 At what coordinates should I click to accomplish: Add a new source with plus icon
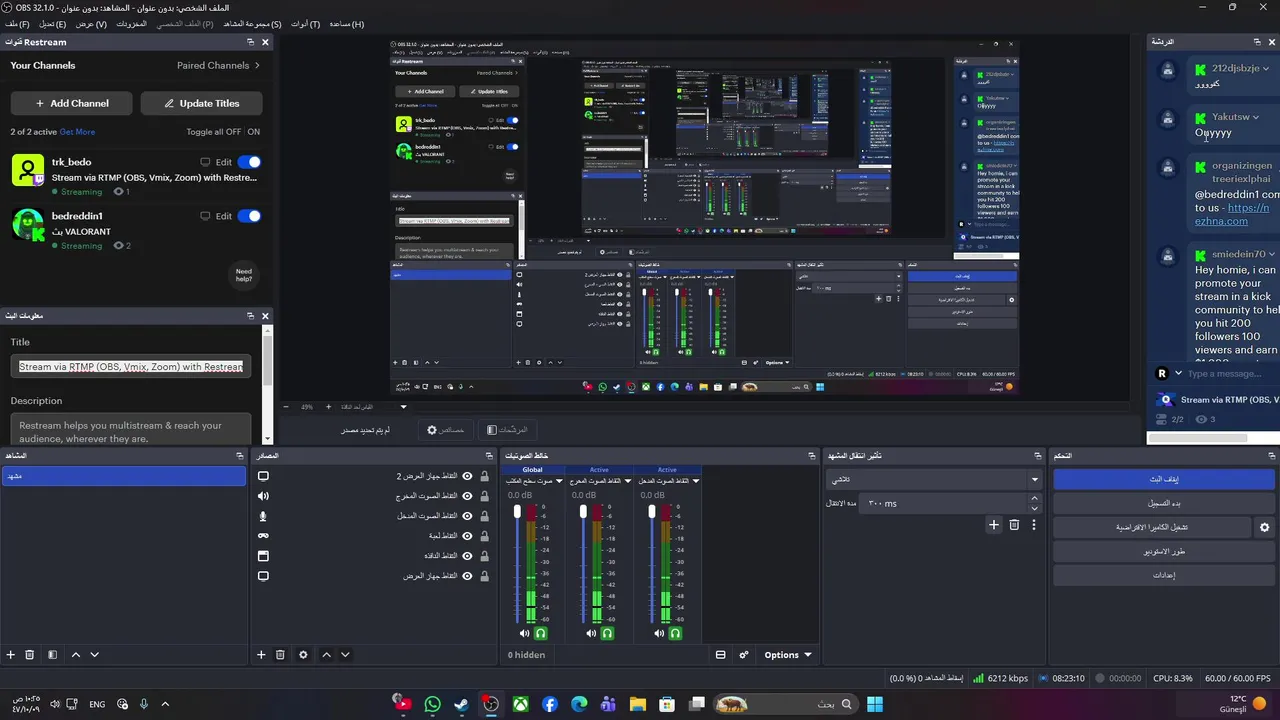click(x=261, y=655)
